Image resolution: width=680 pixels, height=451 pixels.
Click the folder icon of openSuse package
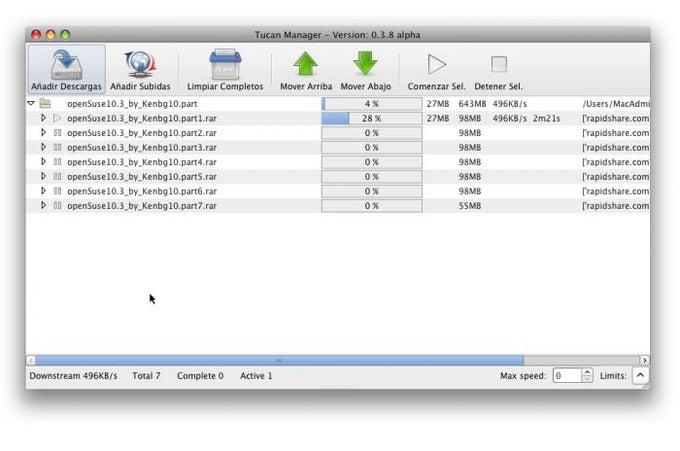45,104
